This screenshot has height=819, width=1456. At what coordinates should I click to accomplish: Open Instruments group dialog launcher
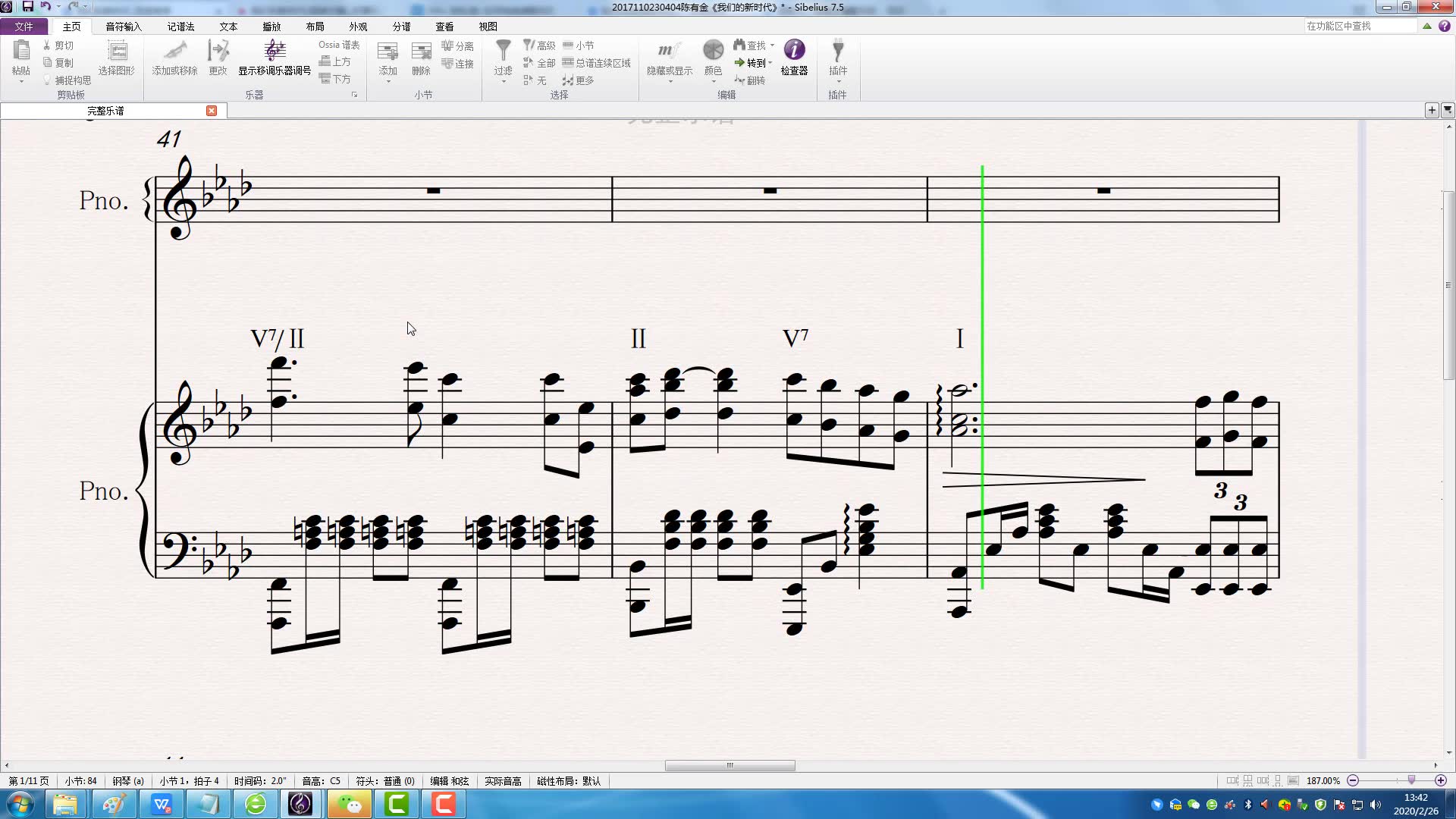354,95
